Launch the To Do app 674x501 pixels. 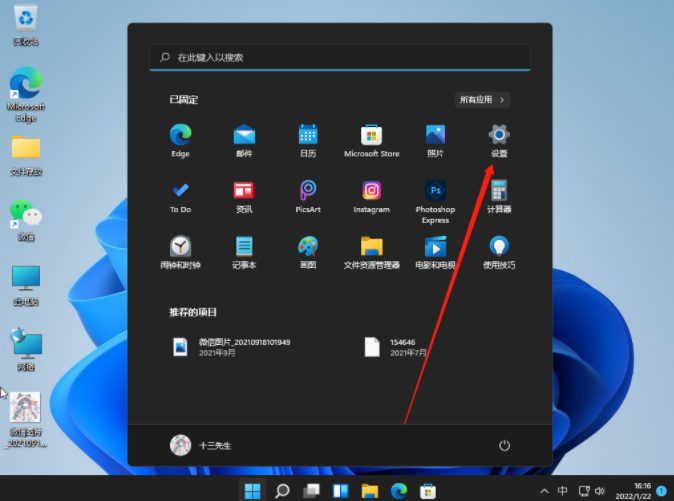pyautogui.click(x=180, y=191)
